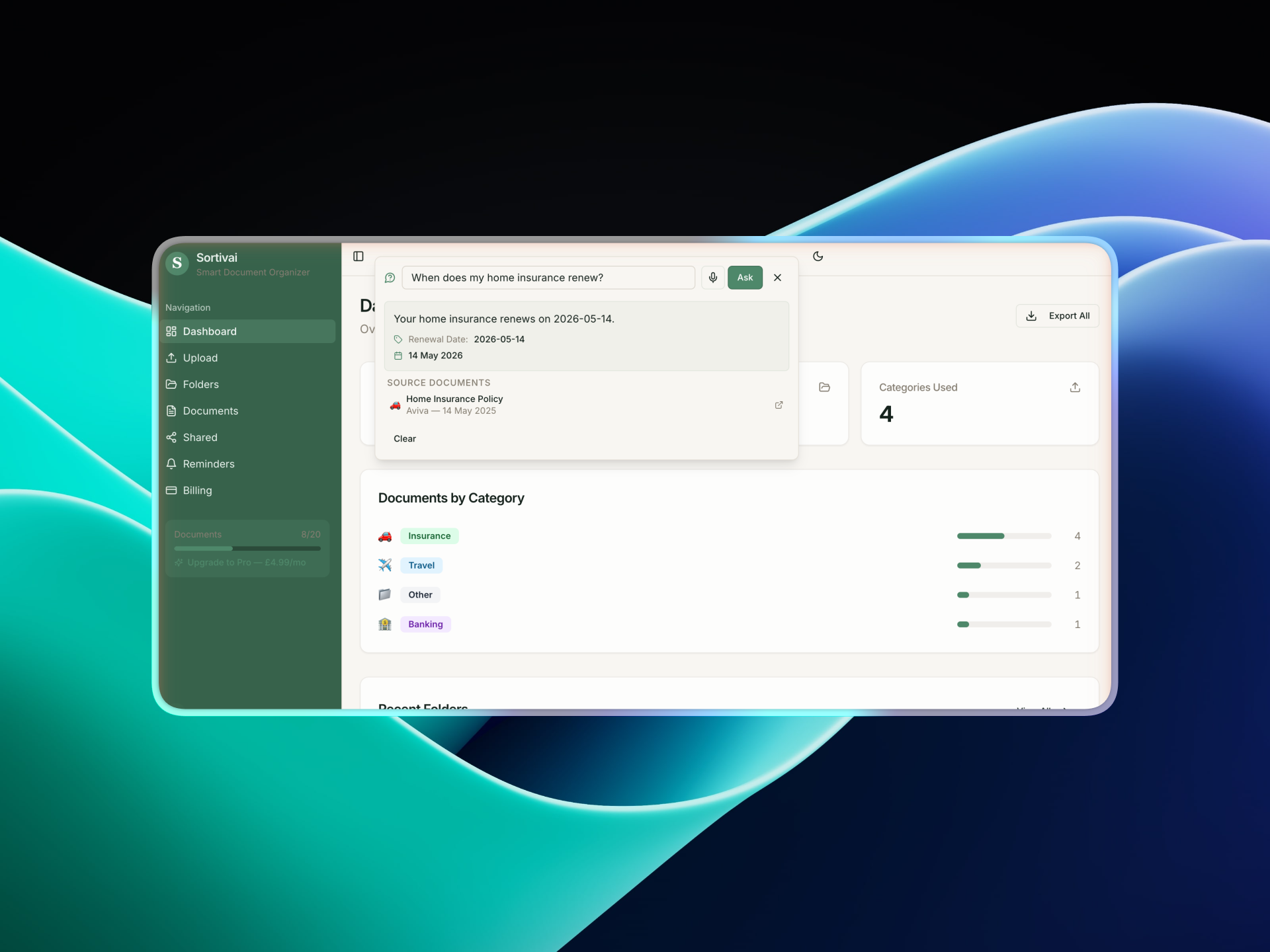Click the Shared share icon
Screen dimensions: 1270x952
(x=171, y=438)
